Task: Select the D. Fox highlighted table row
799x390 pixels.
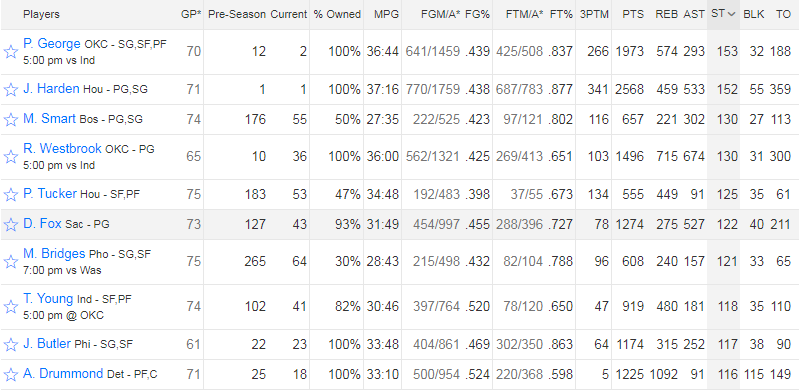Action: tap(400, 224)
